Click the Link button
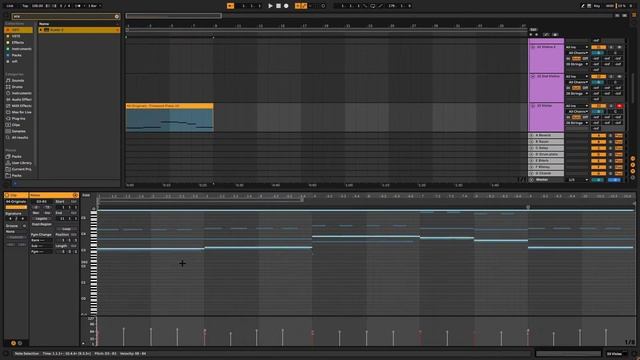The image size is (640, 360). (10, 6)
